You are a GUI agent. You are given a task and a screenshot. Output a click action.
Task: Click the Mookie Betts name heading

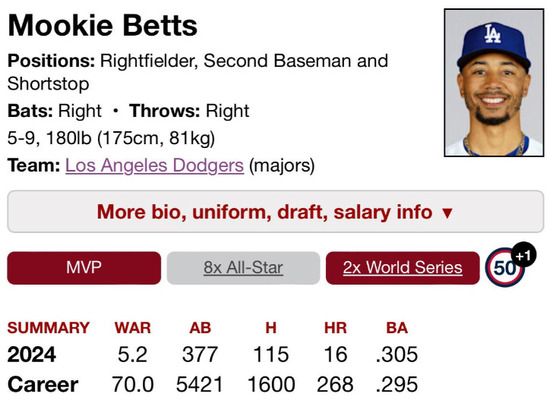click(103, 25)
